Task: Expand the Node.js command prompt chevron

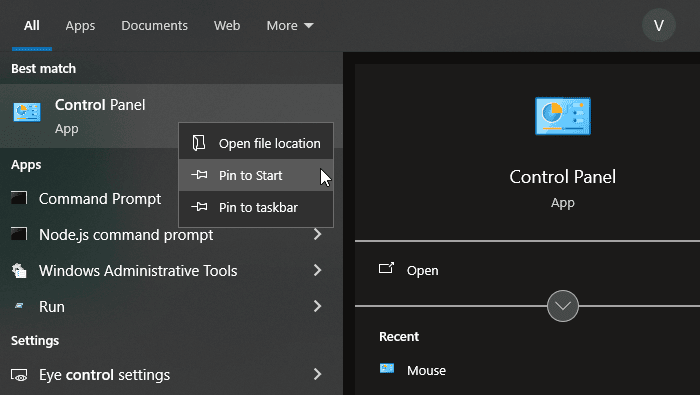Action: (x=317, y=234)
